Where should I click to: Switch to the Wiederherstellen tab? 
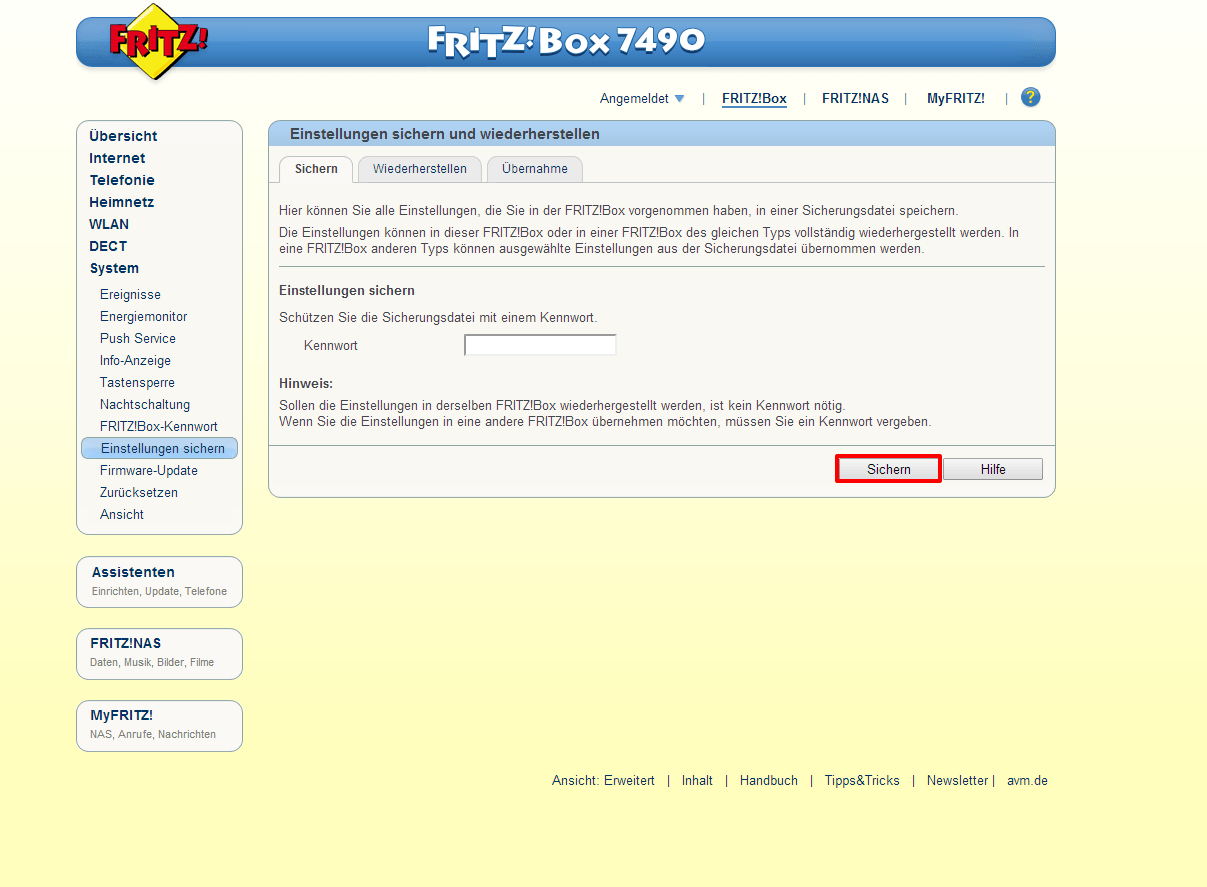pyautogui.click(x=420, y=169)
